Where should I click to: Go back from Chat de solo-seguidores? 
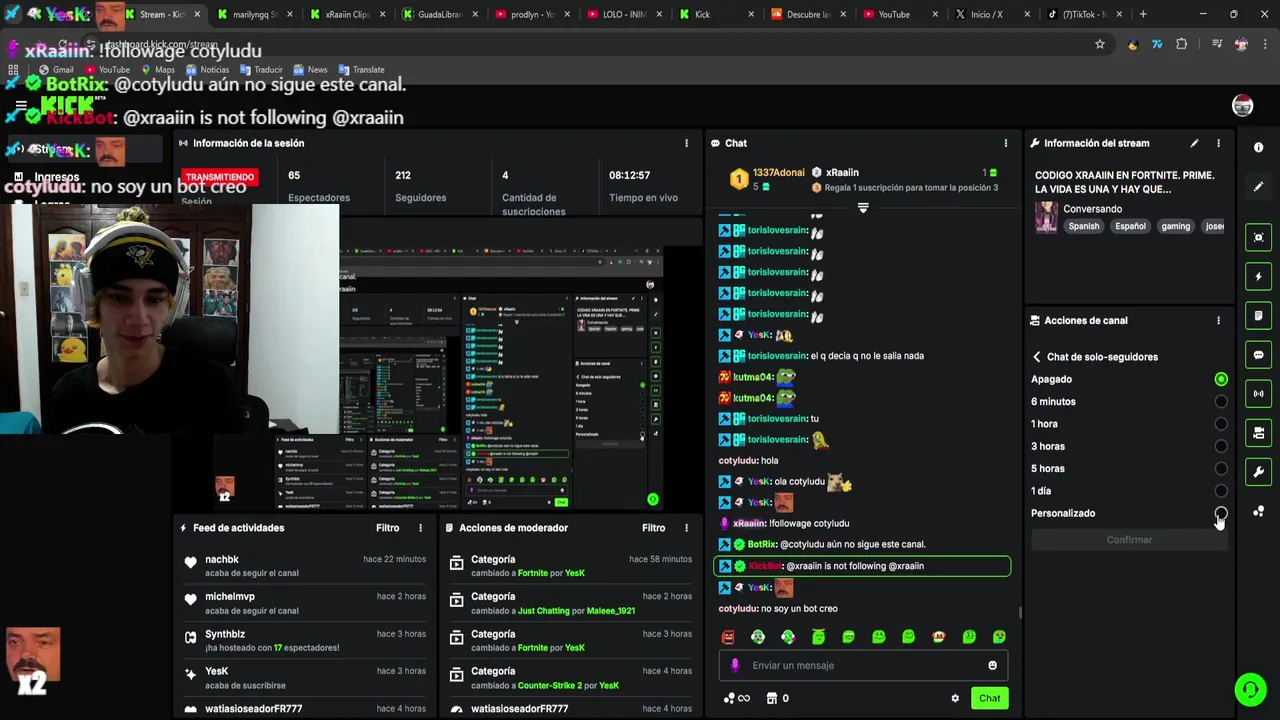click(1037, 357)
